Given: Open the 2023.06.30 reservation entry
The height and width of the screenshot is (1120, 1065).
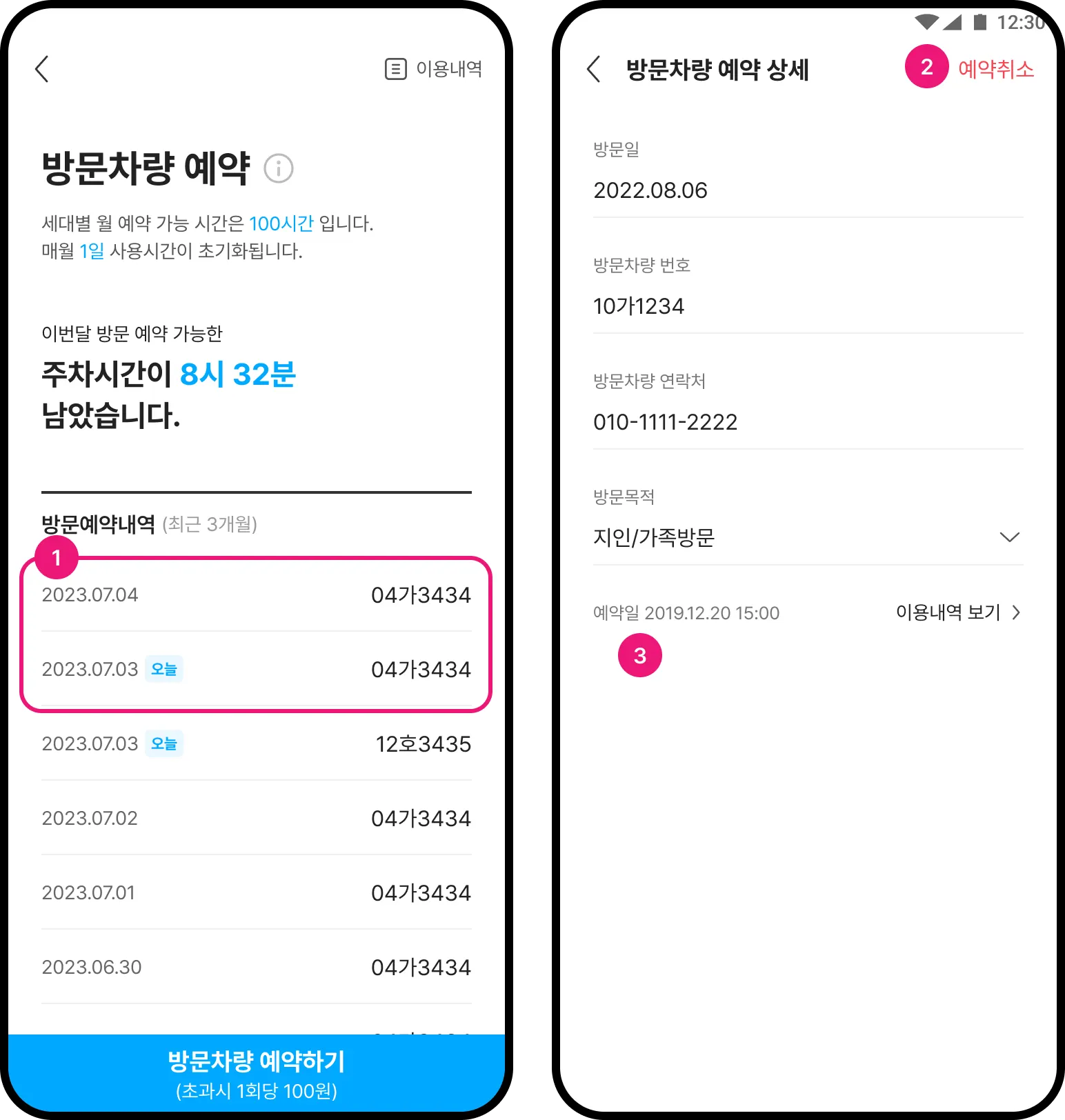Looking at the screenshot, I should (x=256, y=967).
